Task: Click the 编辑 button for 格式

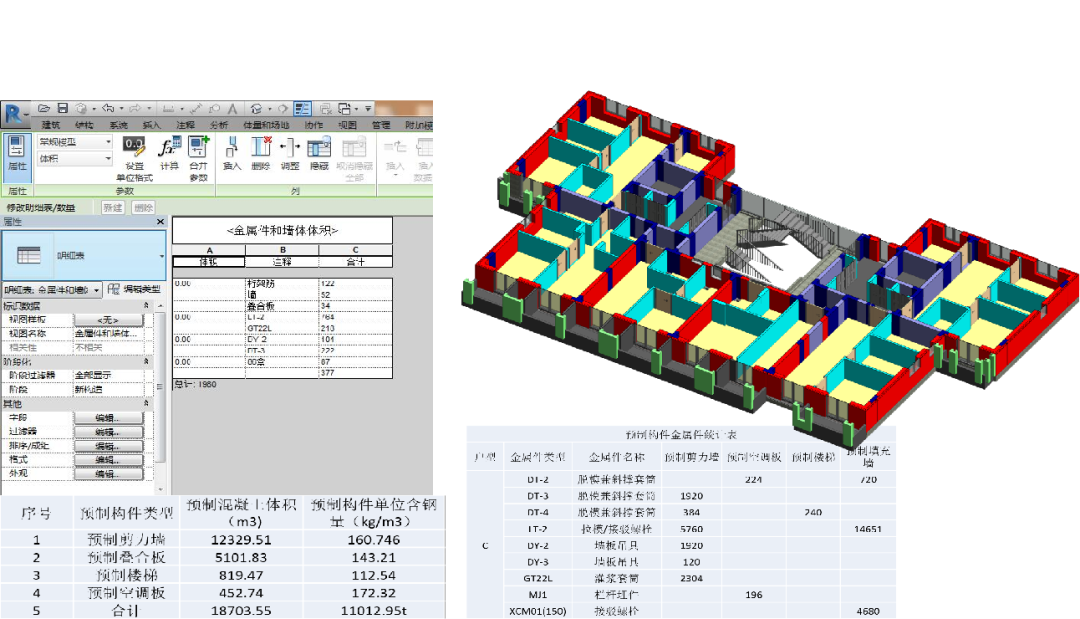Action: tap(109, 460)
